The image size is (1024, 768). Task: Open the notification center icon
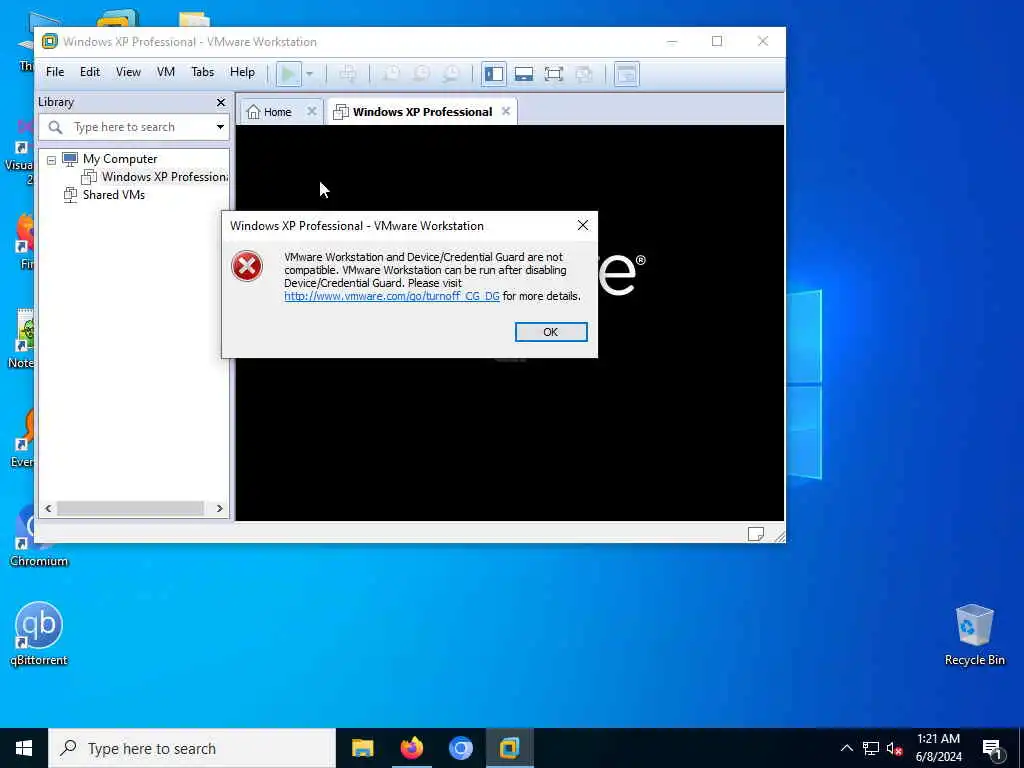tap(992, 748)
